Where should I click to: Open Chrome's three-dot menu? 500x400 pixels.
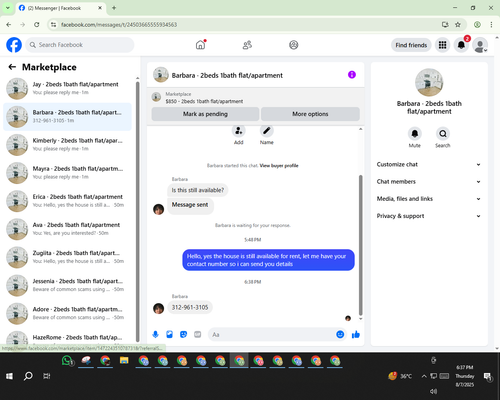point(491,25)
